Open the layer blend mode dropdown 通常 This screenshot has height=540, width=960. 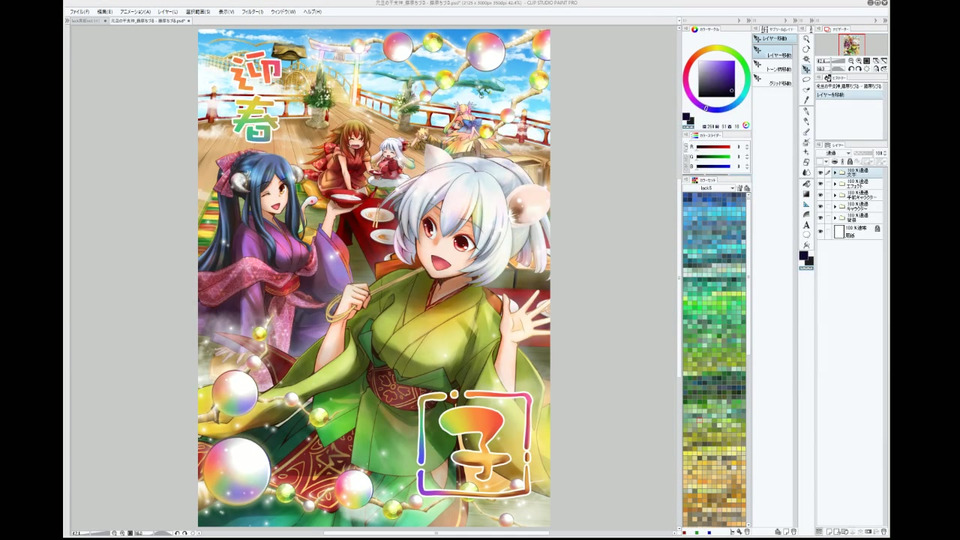tap(834, 153)
